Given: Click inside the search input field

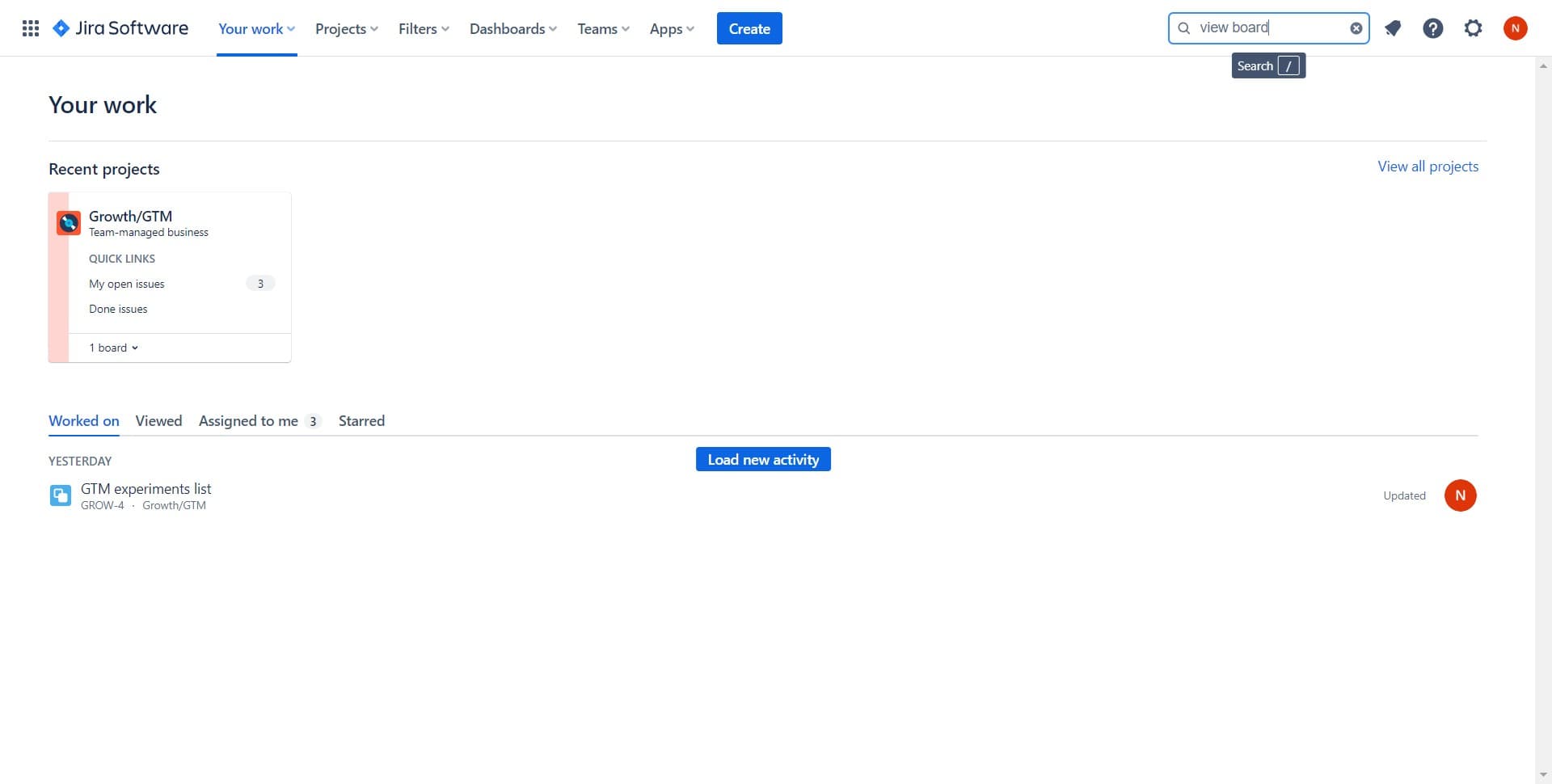Looking at the screenshot, I should 1269,28.
